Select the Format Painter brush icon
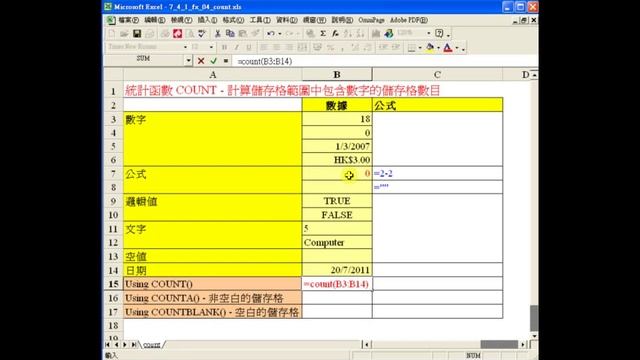The image size is (640, 360). tap(256, 33)
